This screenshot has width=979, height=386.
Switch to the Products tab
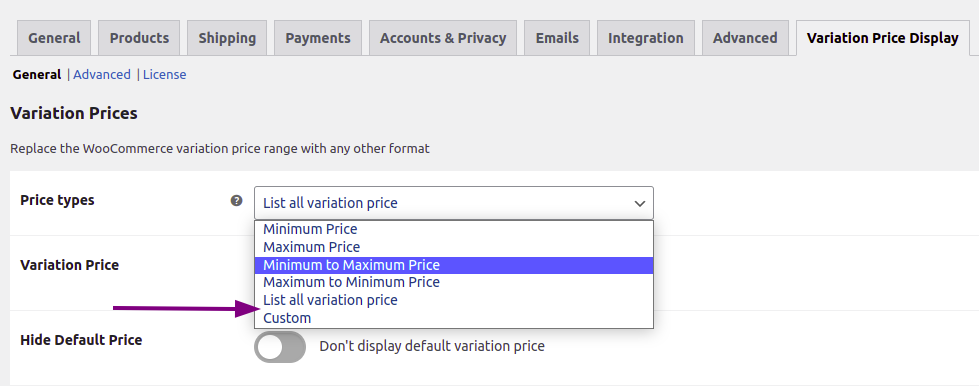coord(139,38)
